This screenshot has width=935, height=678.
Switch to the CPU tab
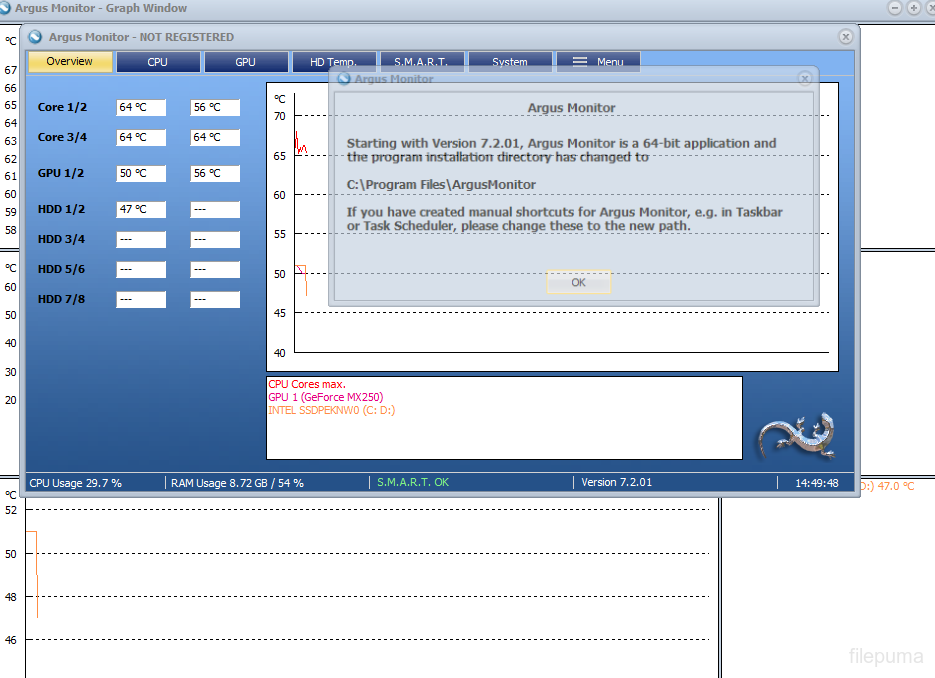158,62
